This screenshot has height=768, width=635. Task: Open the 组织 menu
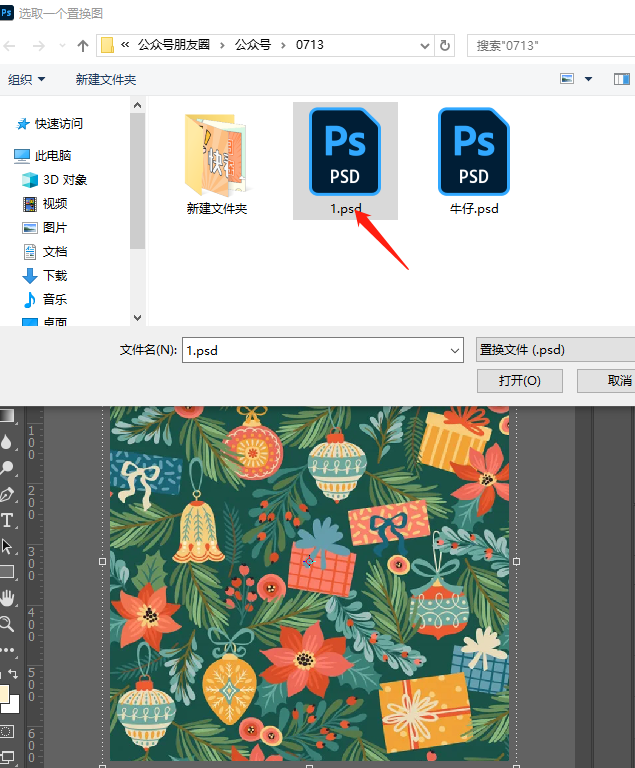[26, 79]
